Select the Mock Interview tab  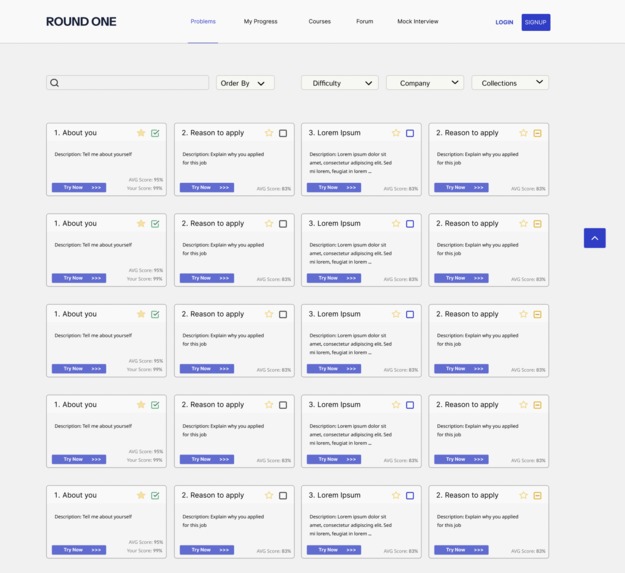coord(418,22)
